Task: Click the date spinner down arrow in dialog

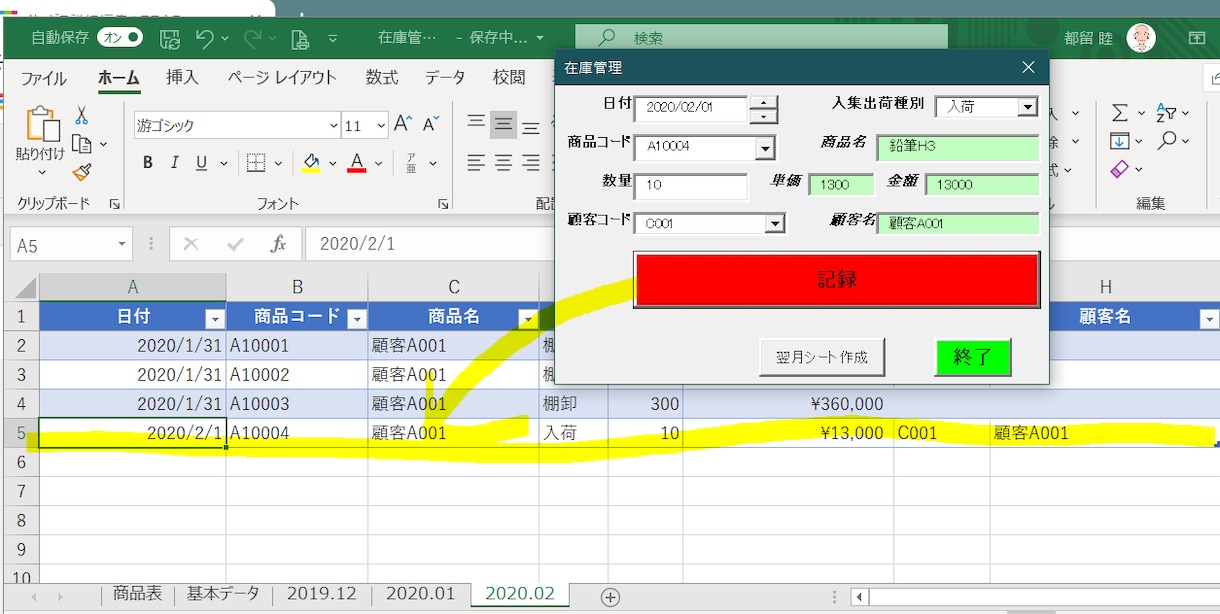Action: pyautogui.click(x=763, y=116)
